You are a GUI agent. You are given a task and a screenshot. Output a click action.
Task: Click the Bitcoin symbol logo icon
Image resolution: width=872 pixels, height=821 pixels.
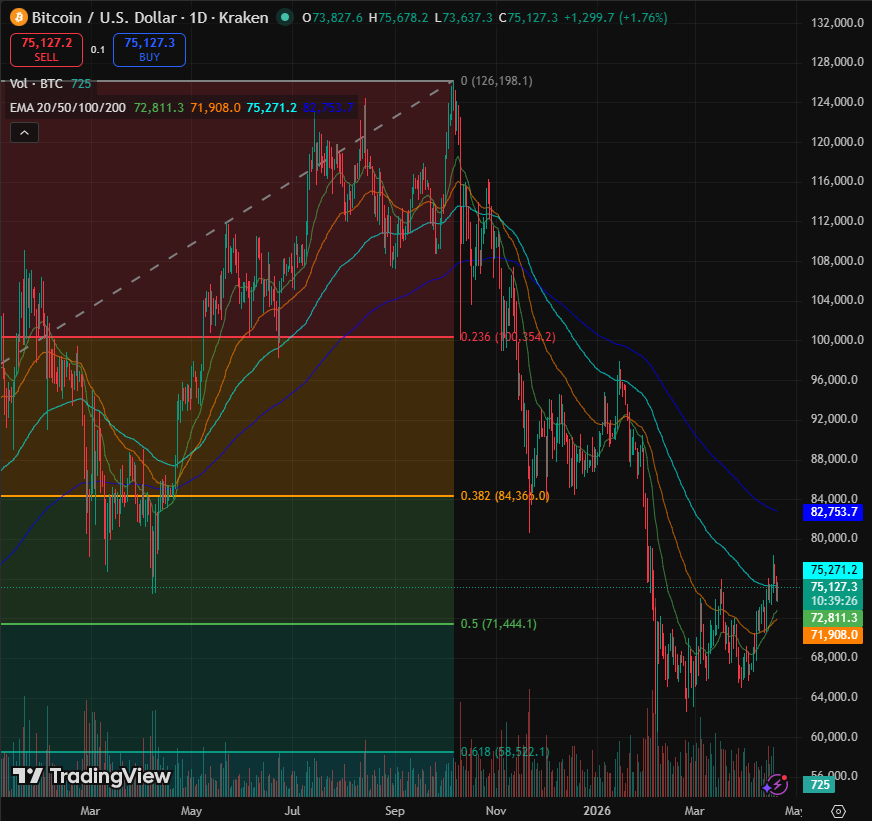pos(18,17)
